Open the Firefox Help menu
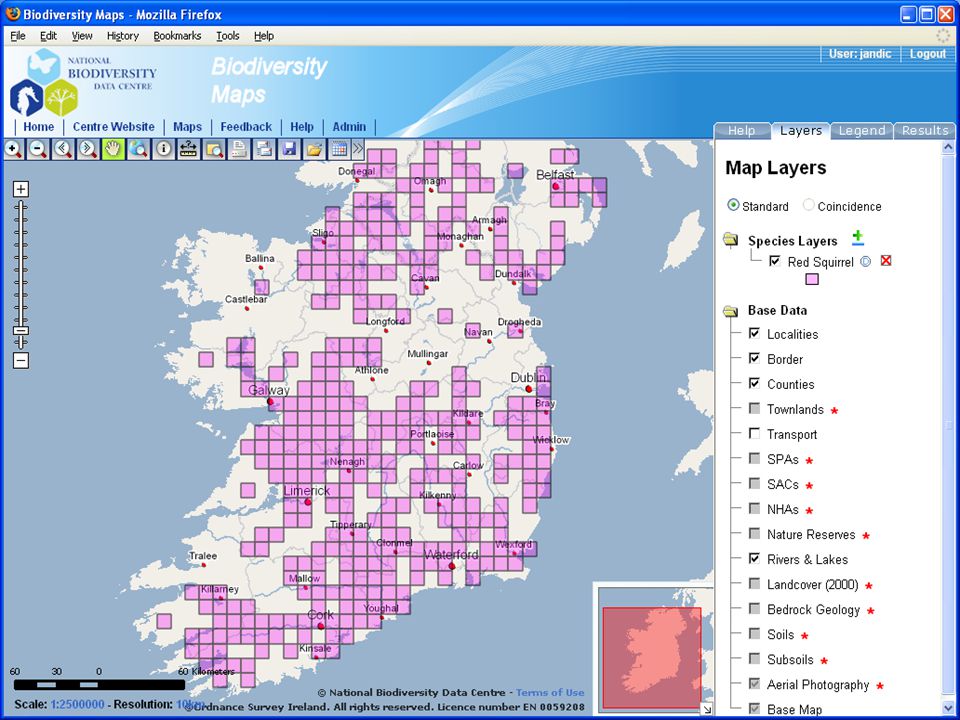The image size is (960, 720). click(264, 36)
